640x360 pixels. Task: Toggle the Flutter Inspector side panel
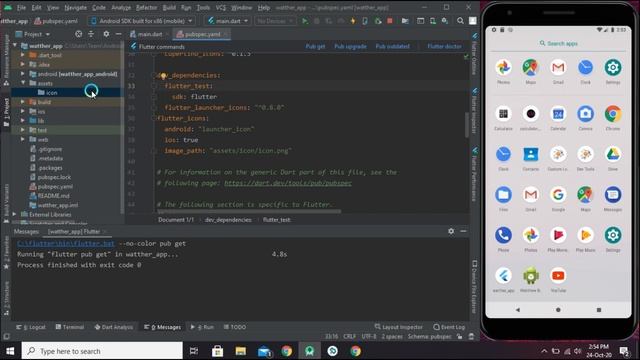[474, 110]
